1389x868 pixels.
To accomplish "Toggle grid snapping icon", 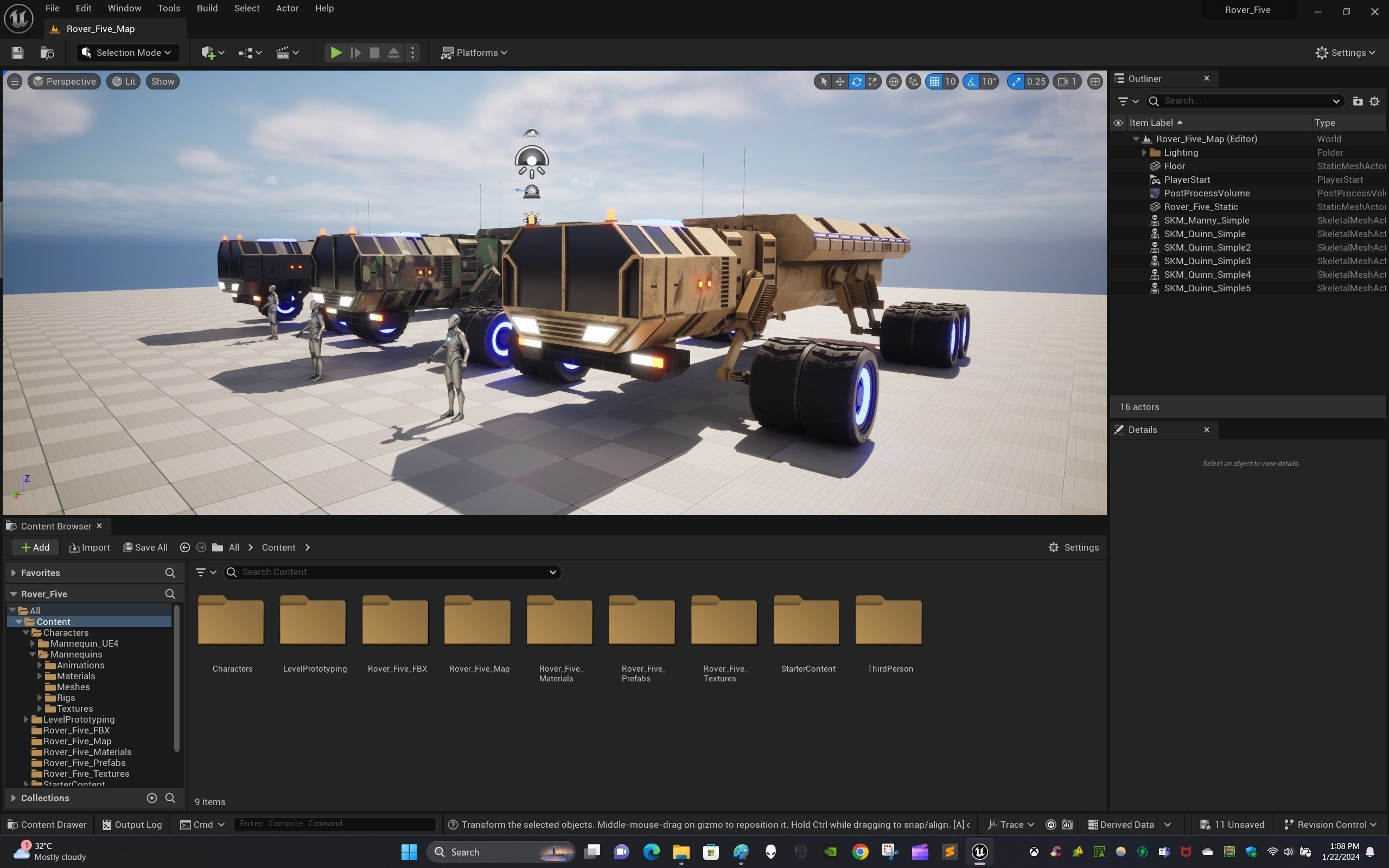I will pyautogui.click(x=934, y=81).
